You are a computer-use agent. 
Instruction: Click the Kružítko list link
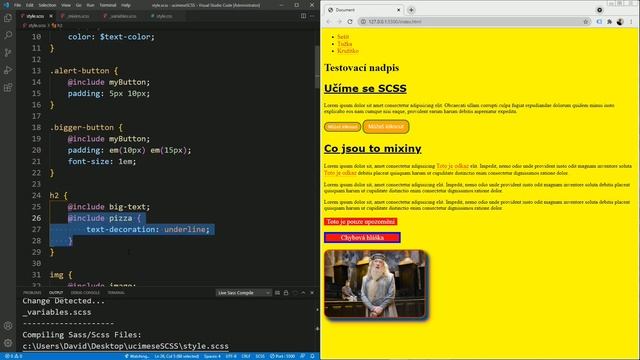348,51
